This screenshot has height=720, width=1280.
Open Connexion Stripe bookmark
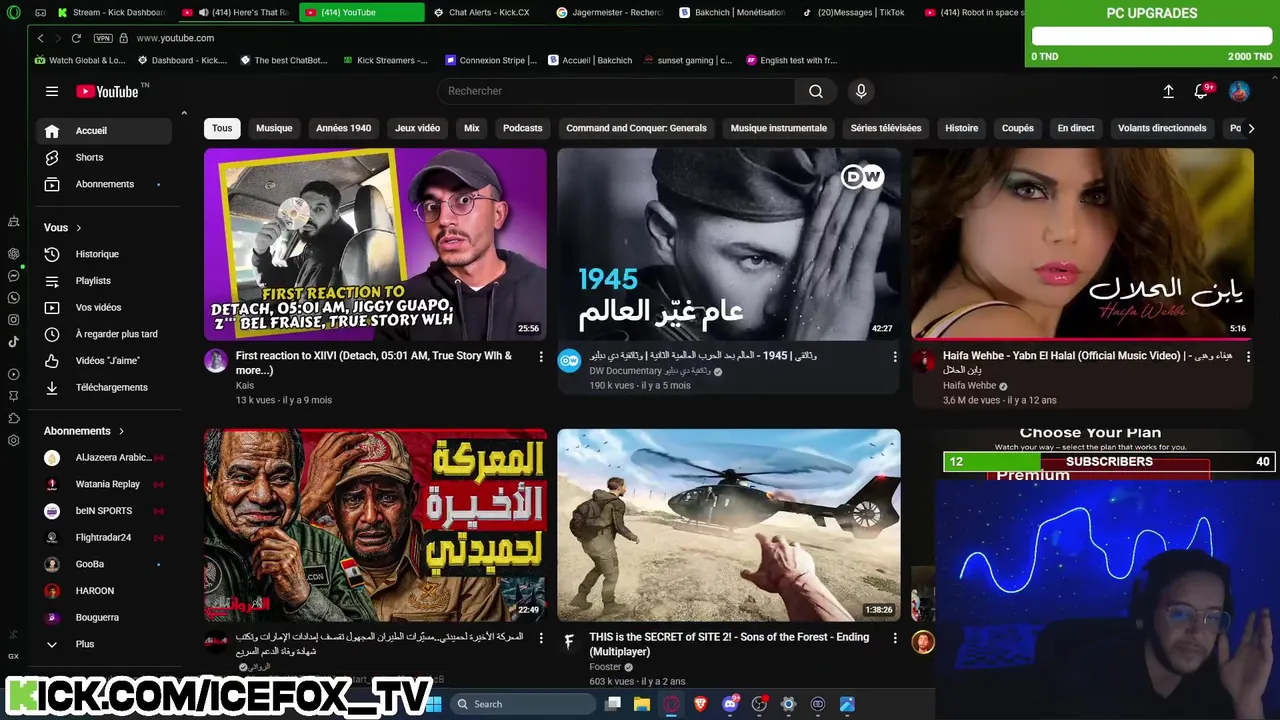pos(491,60)
